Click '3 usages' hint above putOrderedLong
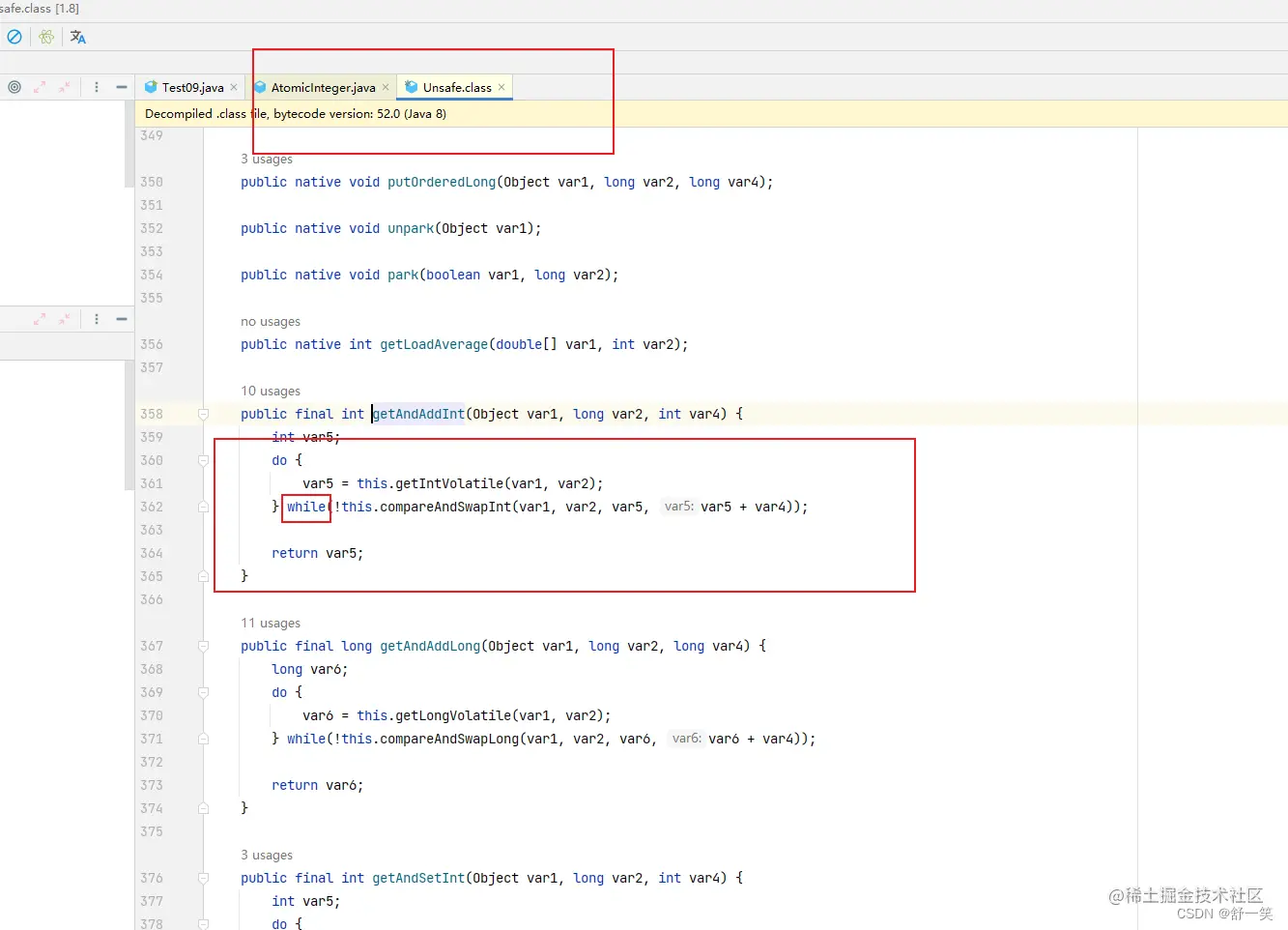The image size is (1288, 930). pyautogui.click(x=267, y=160)
